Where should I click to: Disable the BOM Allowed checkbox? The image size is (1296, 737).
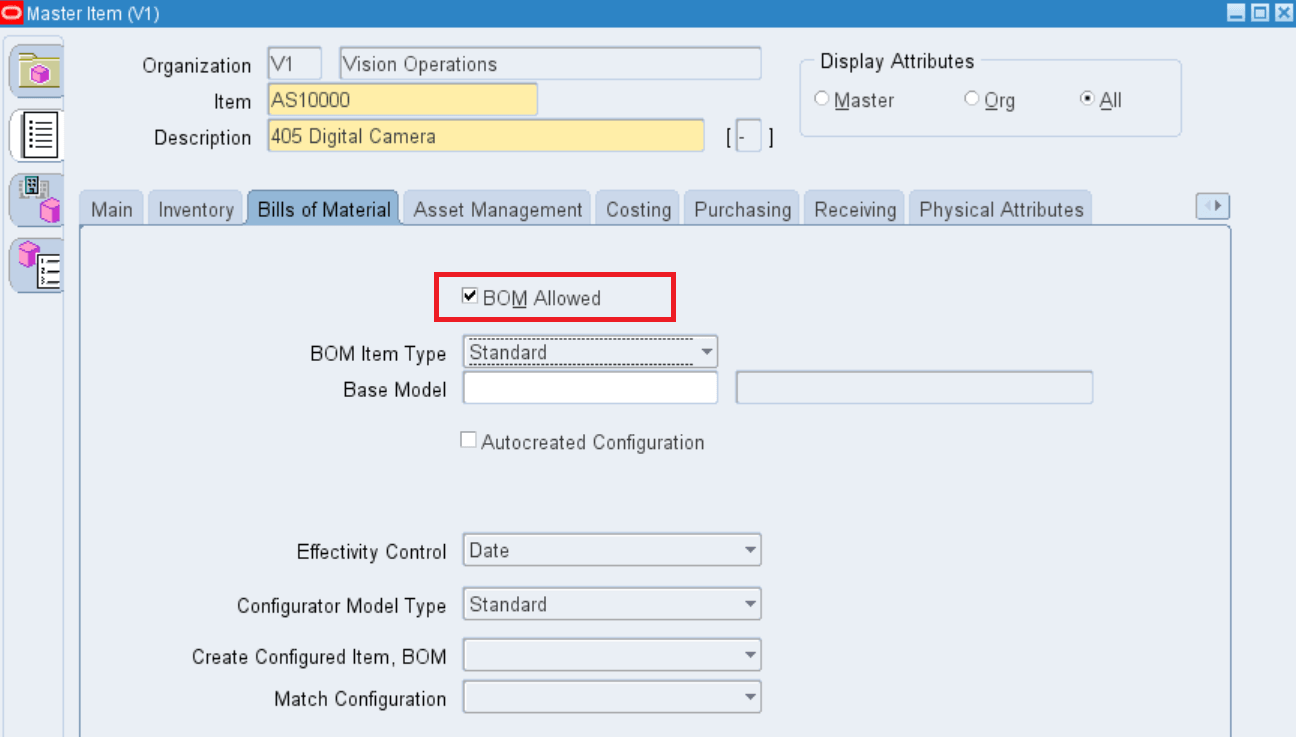pos(469,297)
